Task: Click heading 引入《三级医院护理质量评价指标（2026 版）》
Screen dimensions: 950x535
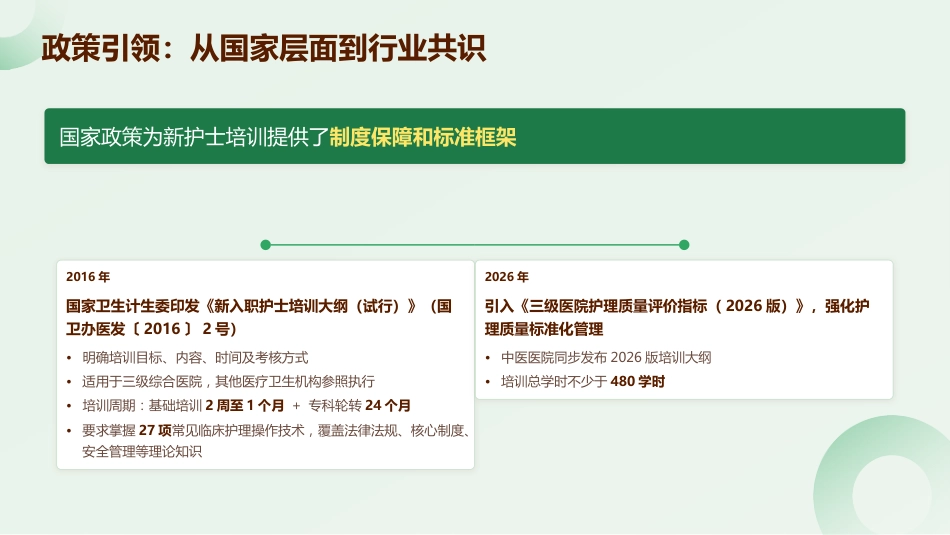Action: (645, 306)
